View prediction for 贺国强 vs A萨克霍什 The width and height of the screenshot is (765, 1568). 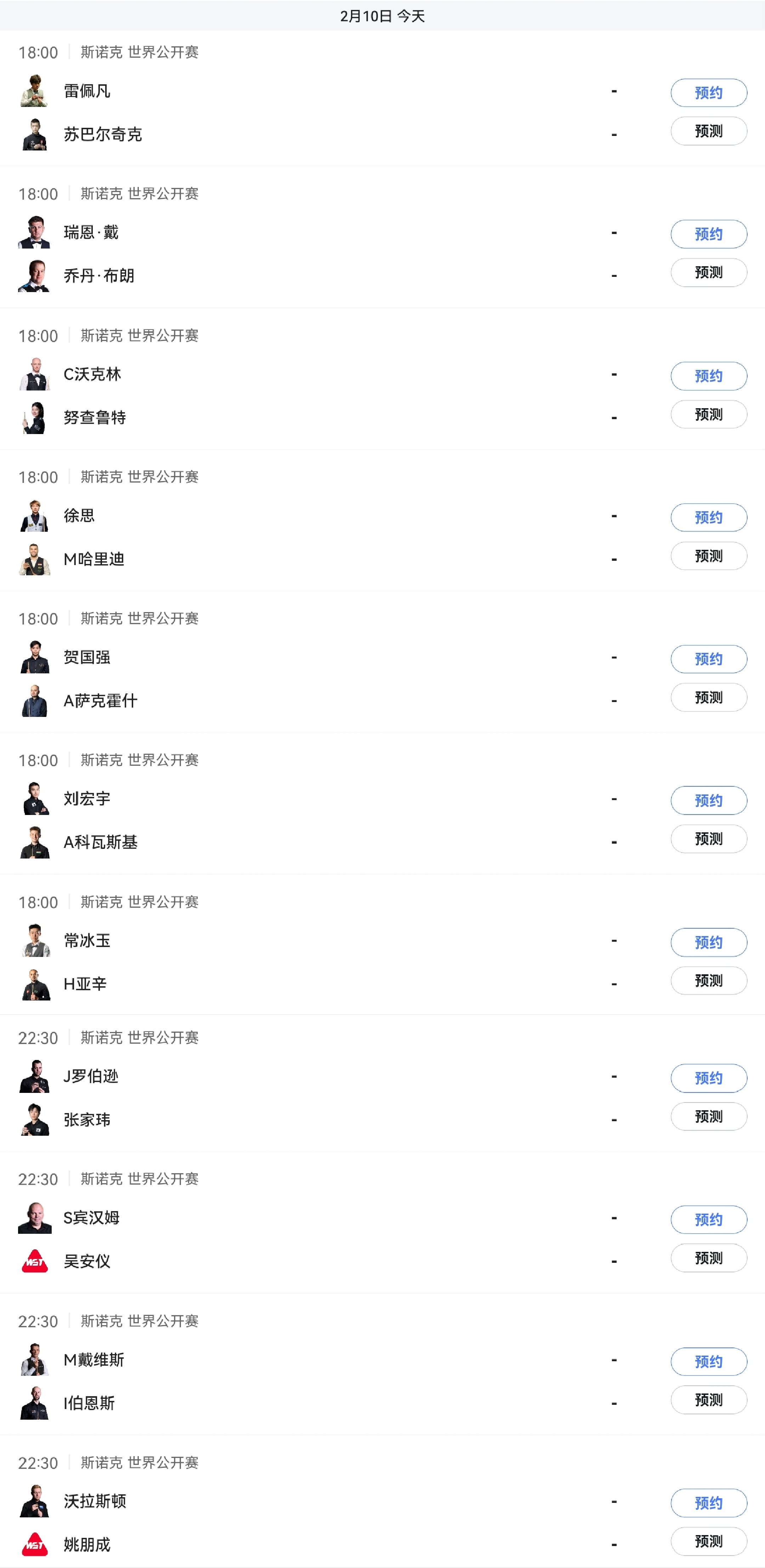(708, 697)
